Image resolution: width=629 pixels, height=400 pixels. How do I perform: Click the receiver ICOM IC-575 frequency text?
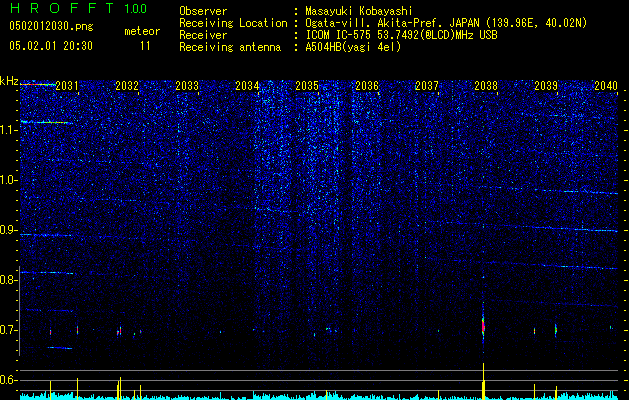[x=402, y=35]
